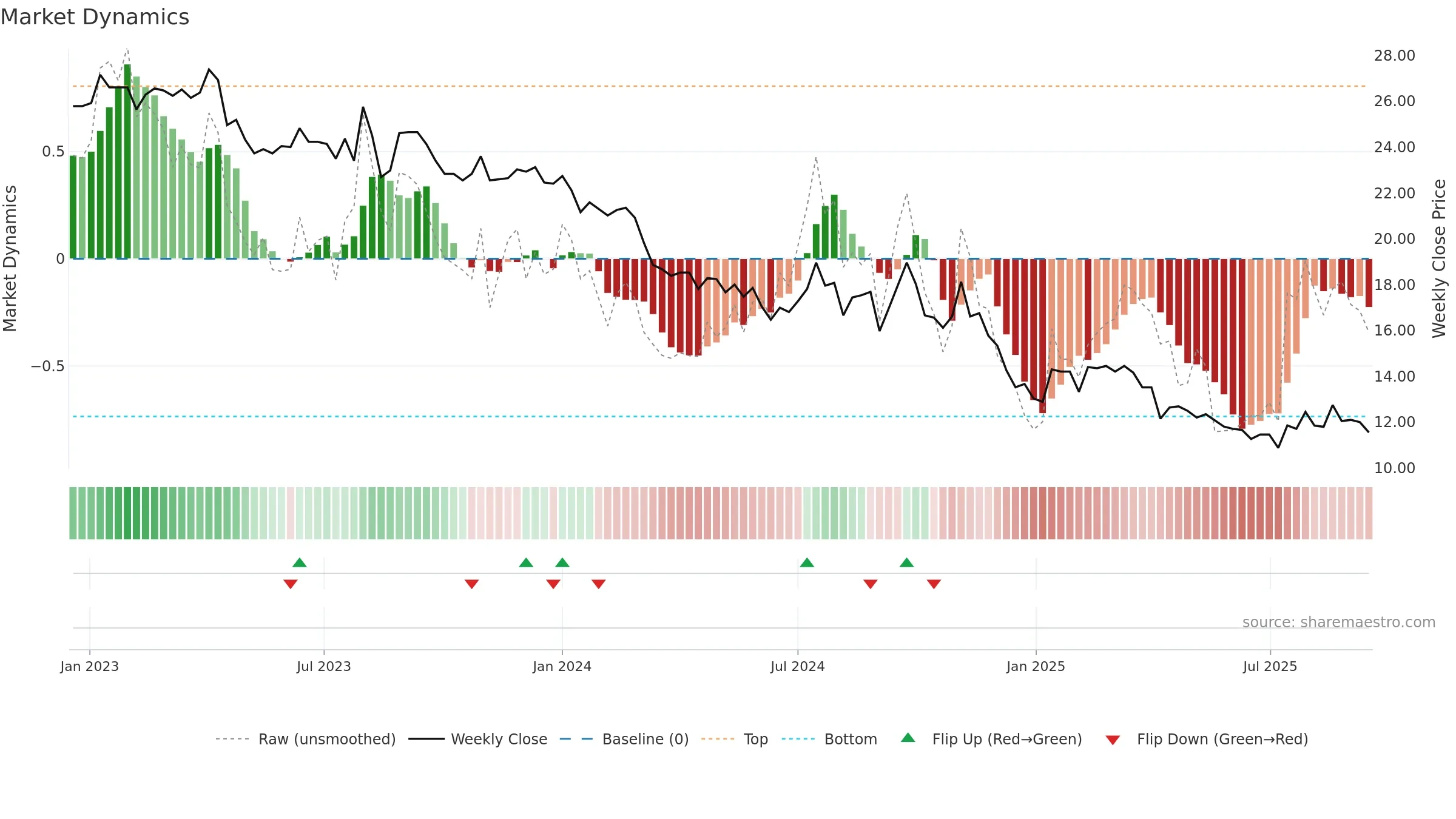This screenshot has width=1456, height=819.
Task: Select the red flip-down marker just before Jan 2024
Action: [553, 584]
